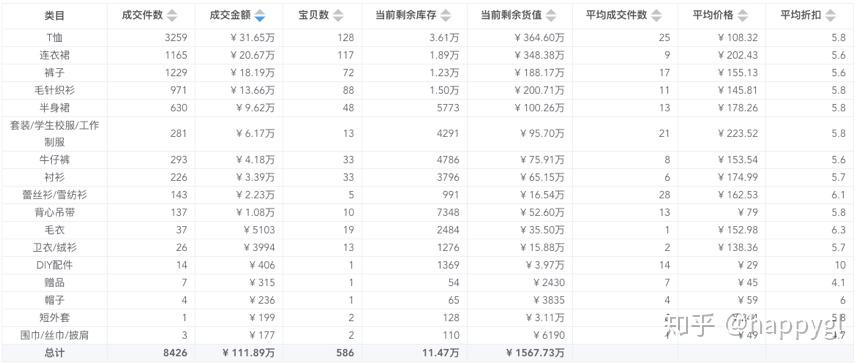This screenshot has height=363, width=865.
Task: Click 赠品 remaining value ¥2430
Action: [549, 283]
